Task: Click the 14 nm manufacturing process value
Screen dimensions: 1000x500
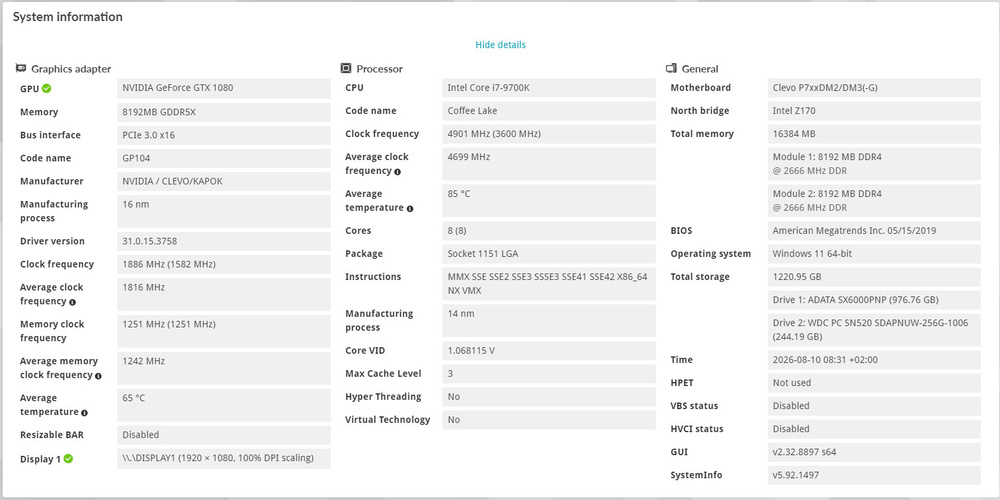Action: (549, 321)
